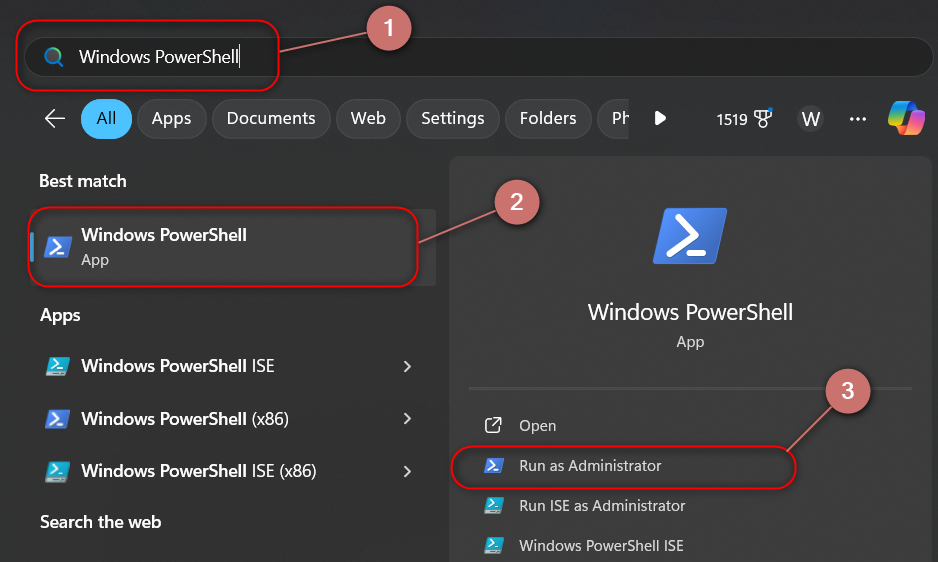Select Run ISE as Administrator

point(602,506)
